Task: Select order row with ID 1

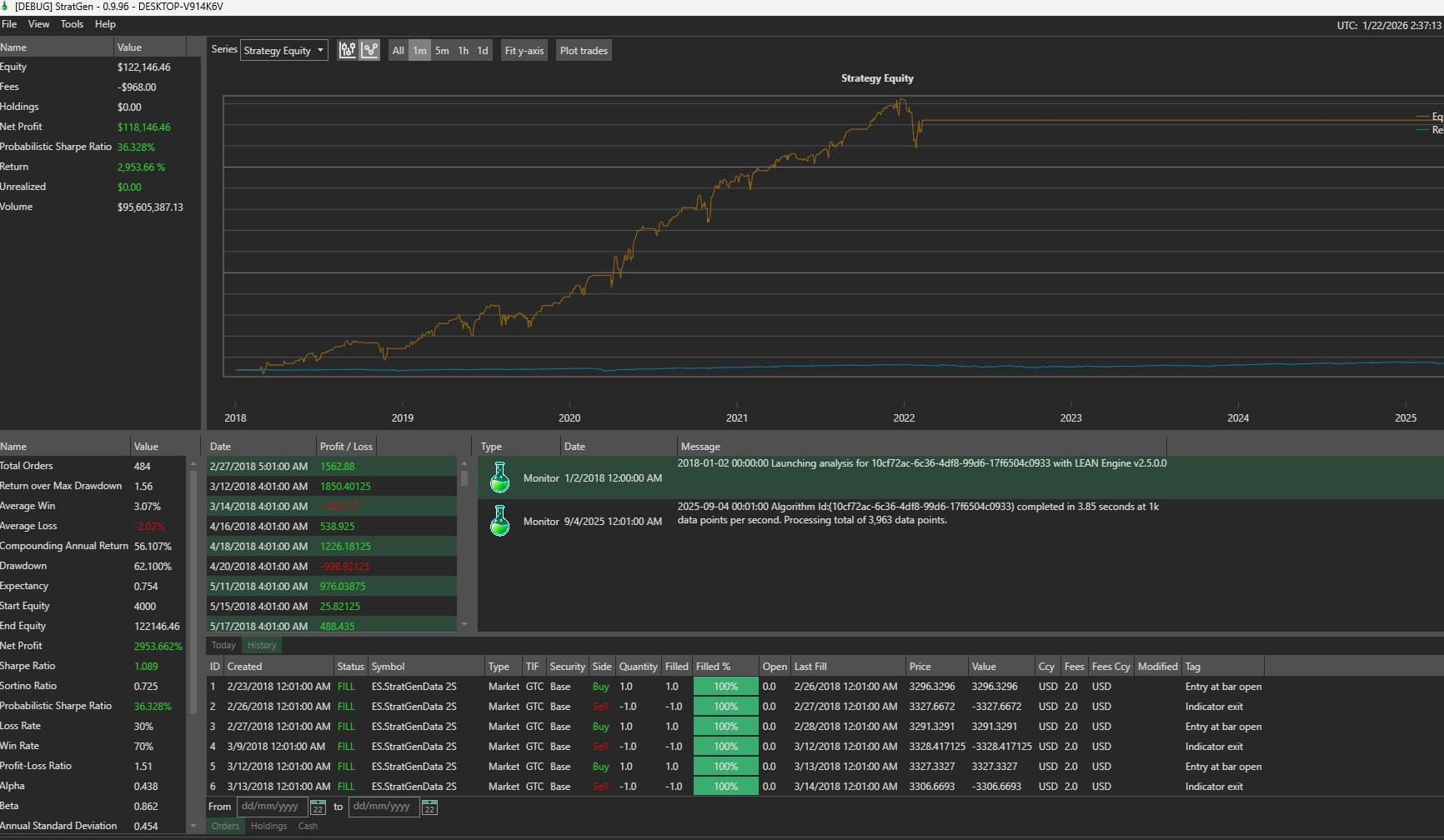Action: 735,687
